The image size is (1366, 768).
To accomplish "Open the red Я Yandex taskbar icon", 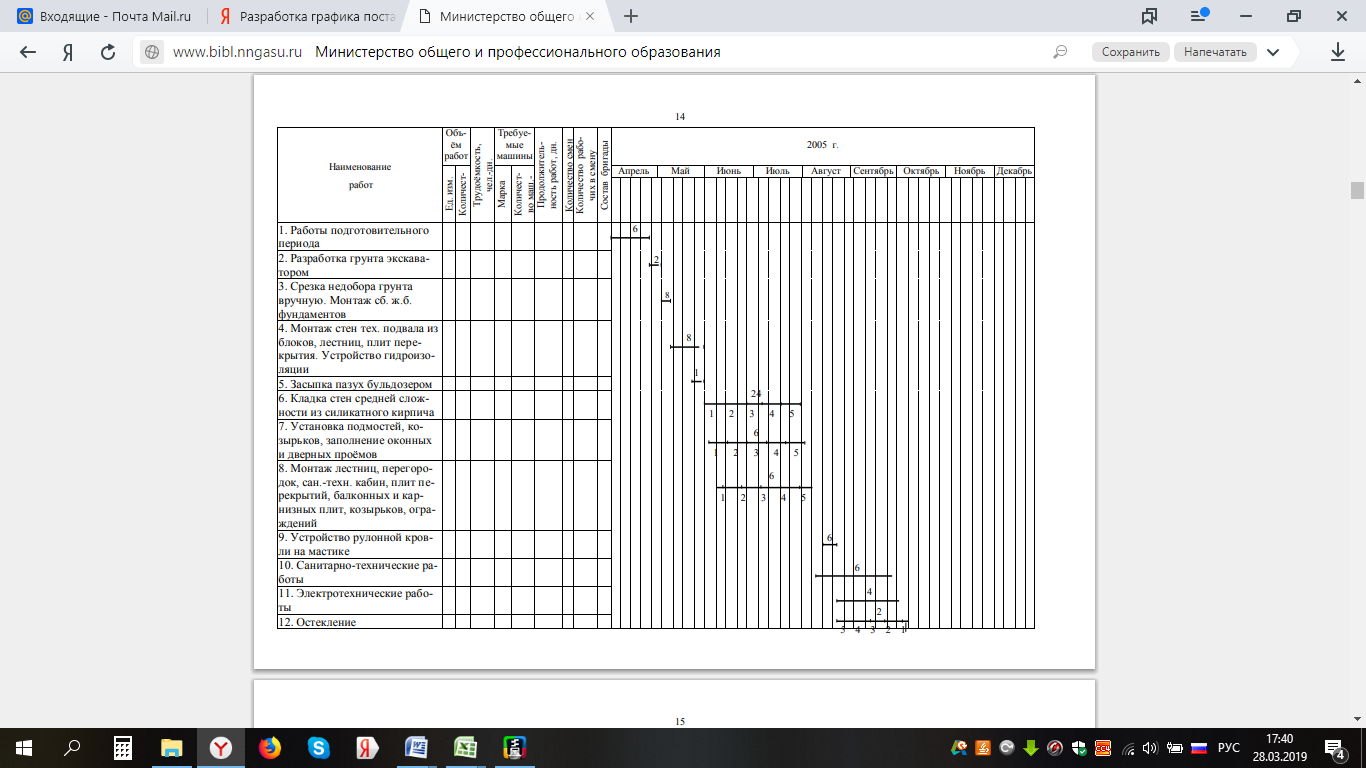I will 367,747.
